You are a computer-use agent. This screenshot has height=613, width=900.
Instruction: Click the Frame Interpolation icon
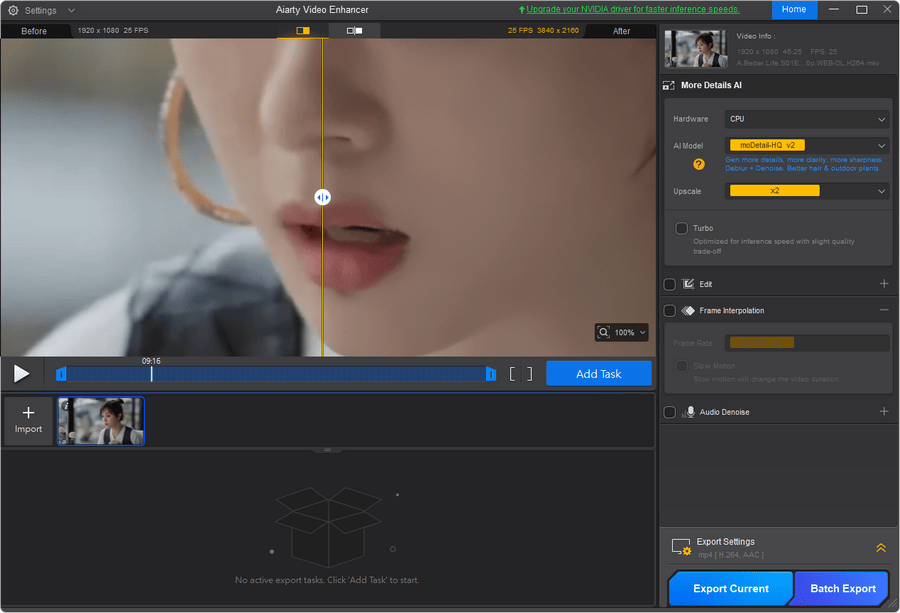(688, 311)
